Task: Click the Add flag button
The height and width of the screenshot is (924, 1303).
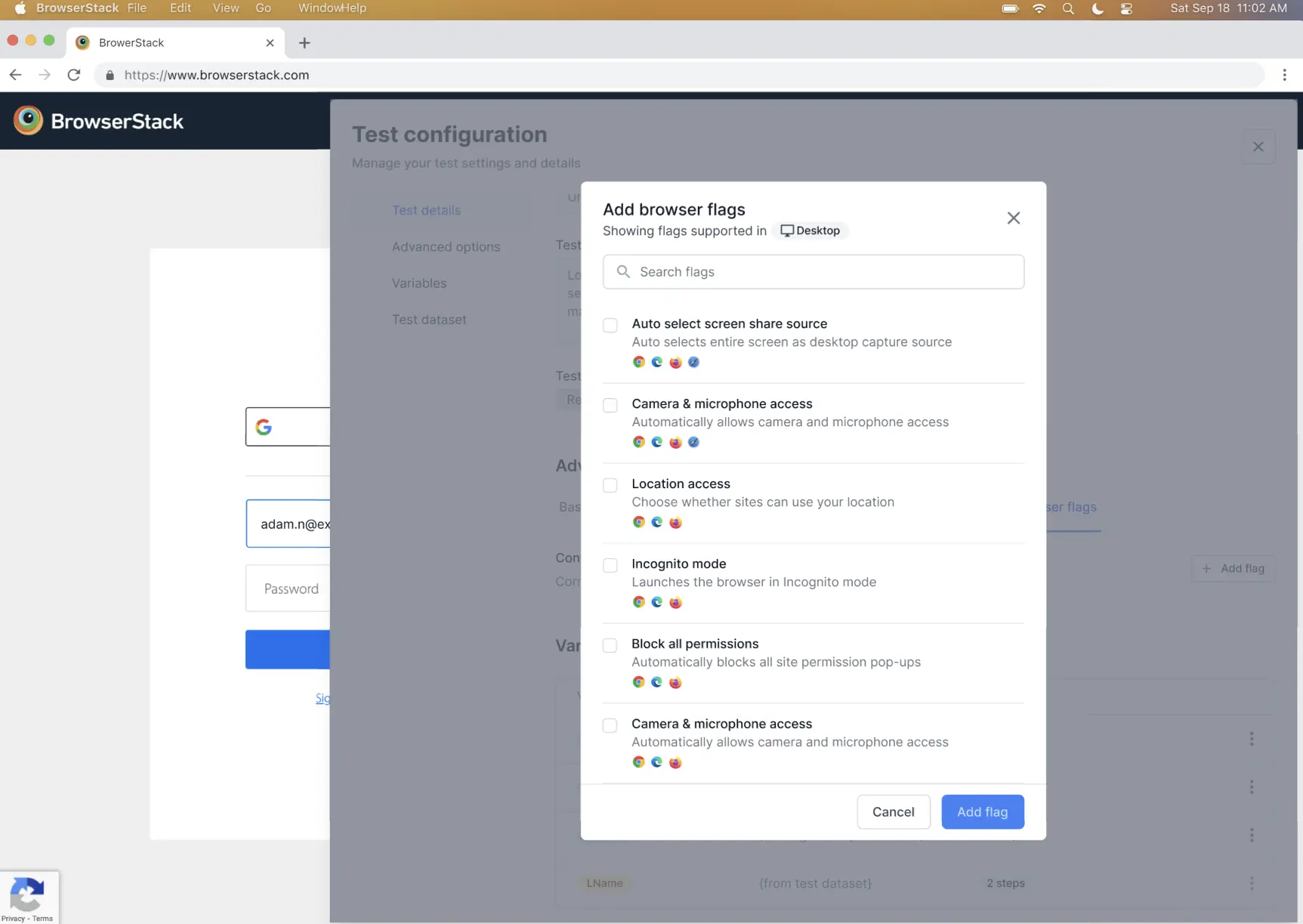Action: (982, 811)
